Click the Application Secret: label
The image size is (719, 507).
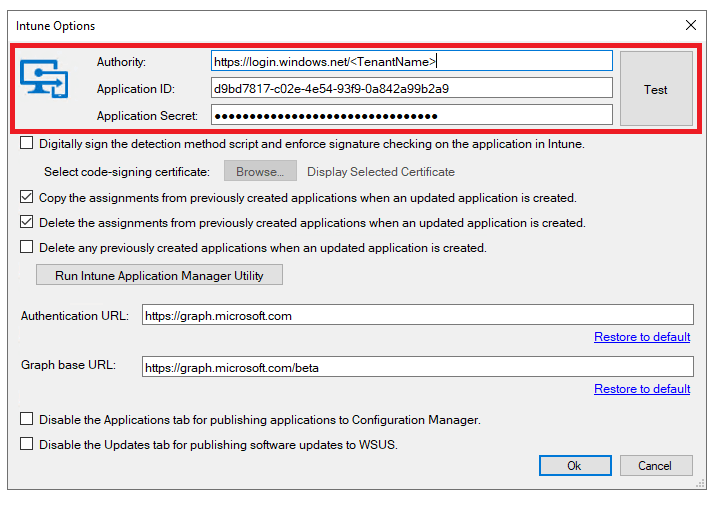point(147,116)
